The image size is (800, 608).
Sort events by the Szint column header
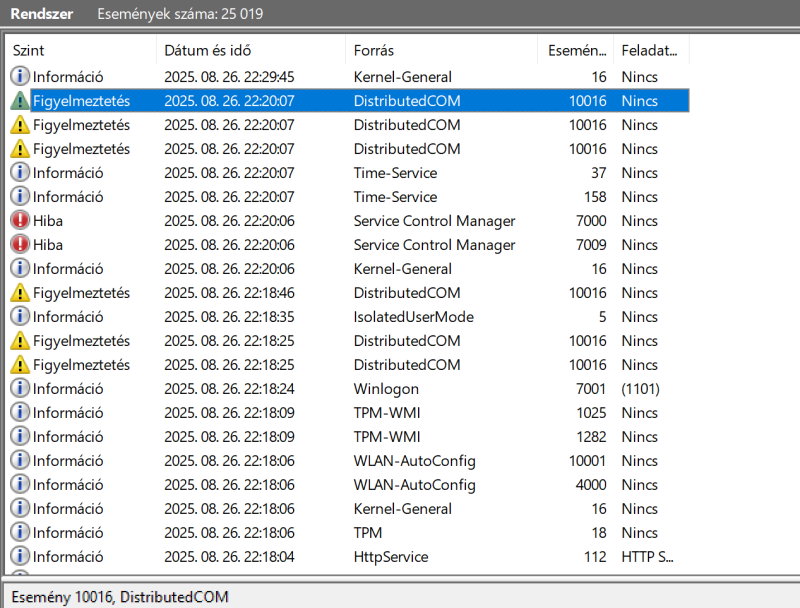point(82,50)
